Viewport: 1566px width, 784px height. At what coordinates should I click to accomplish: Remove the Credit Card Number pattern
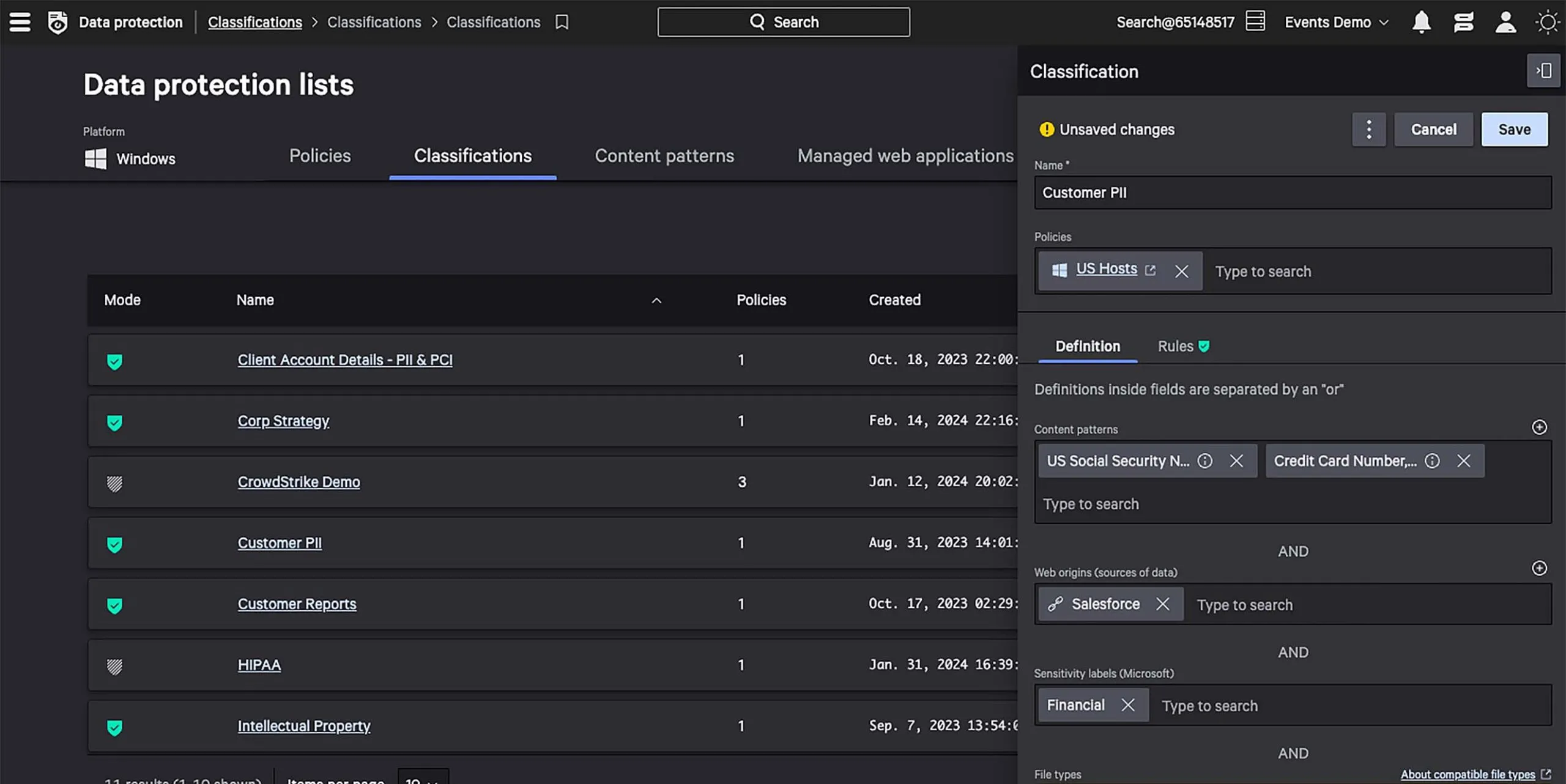tap(1463, 460)
